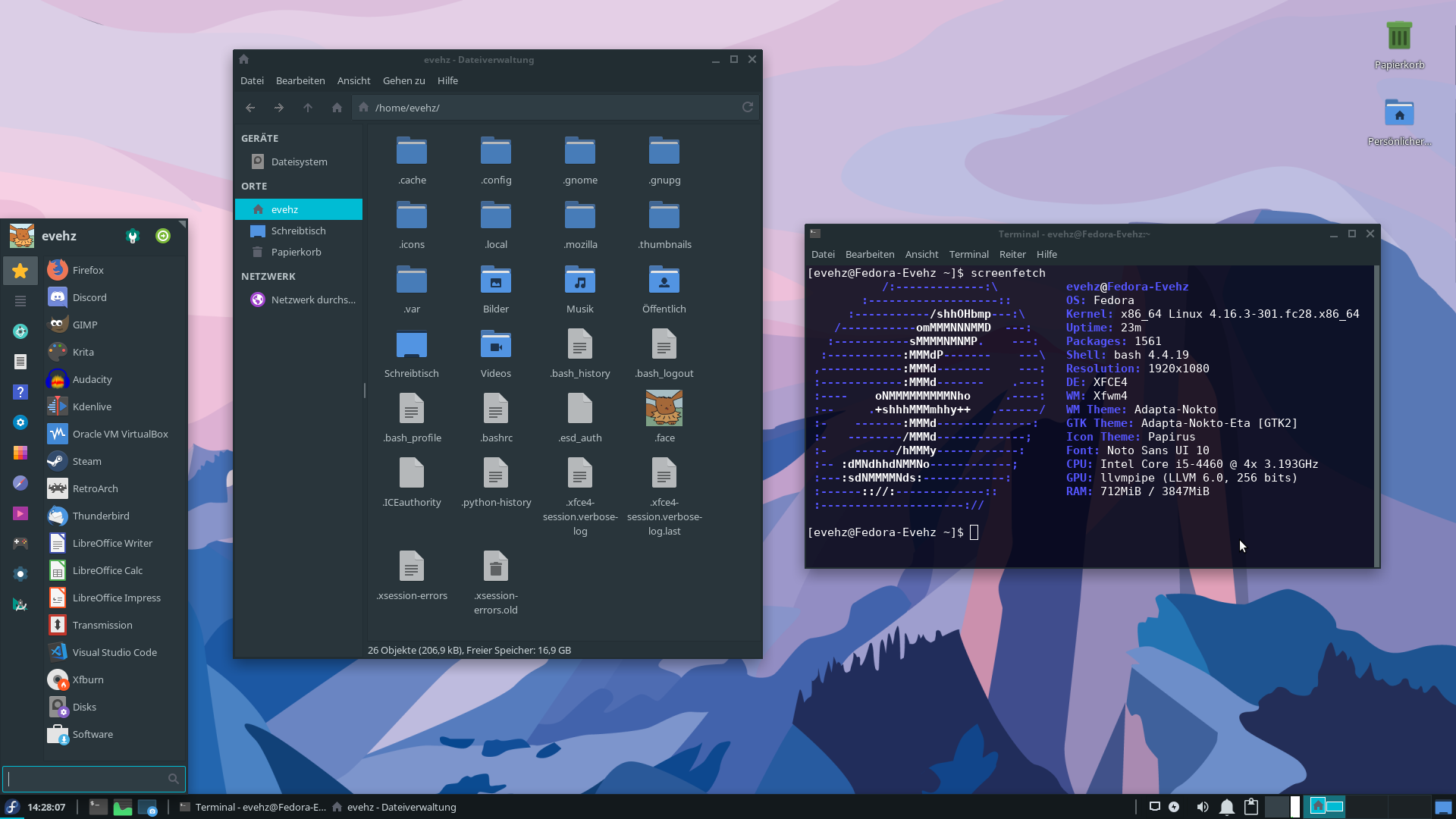Screen dimensions: 1456x819
Task: Switch to Terminal window via taskbar button
Action: click(253, 807)
